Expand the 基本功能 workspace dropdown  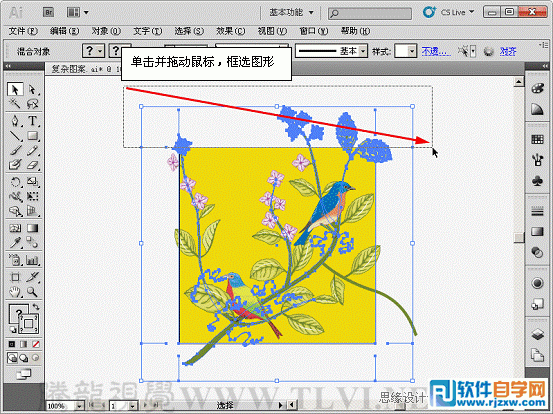(x=291, y=12)
